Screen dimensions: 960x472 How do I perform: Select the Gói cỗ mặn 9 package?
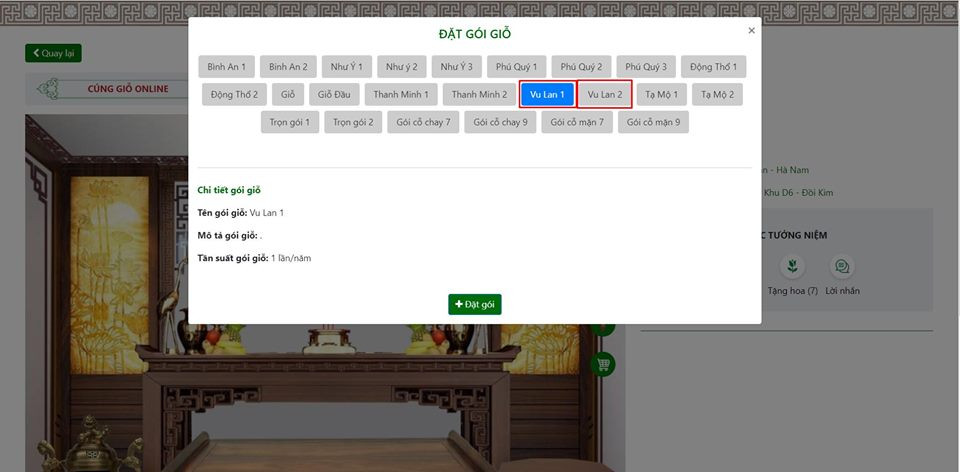(x=653, y=122)
